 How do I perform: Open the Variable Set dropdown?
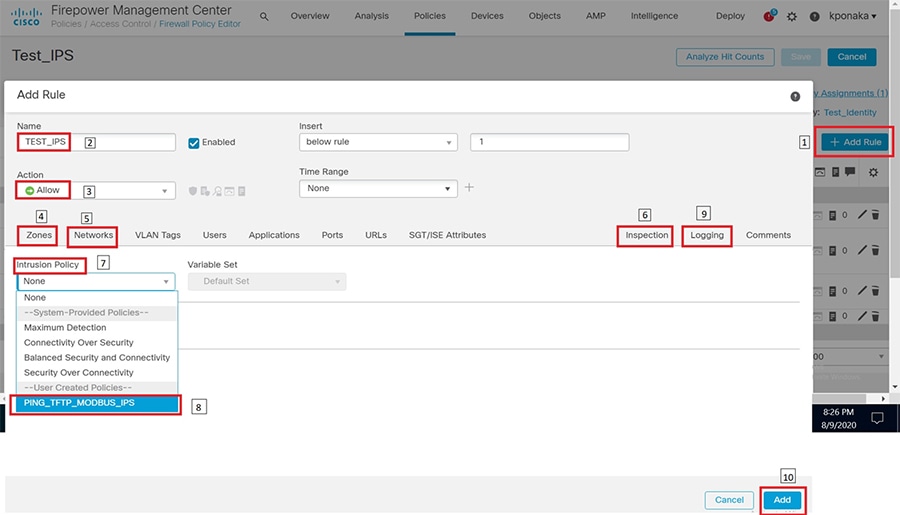coord(267,281)
